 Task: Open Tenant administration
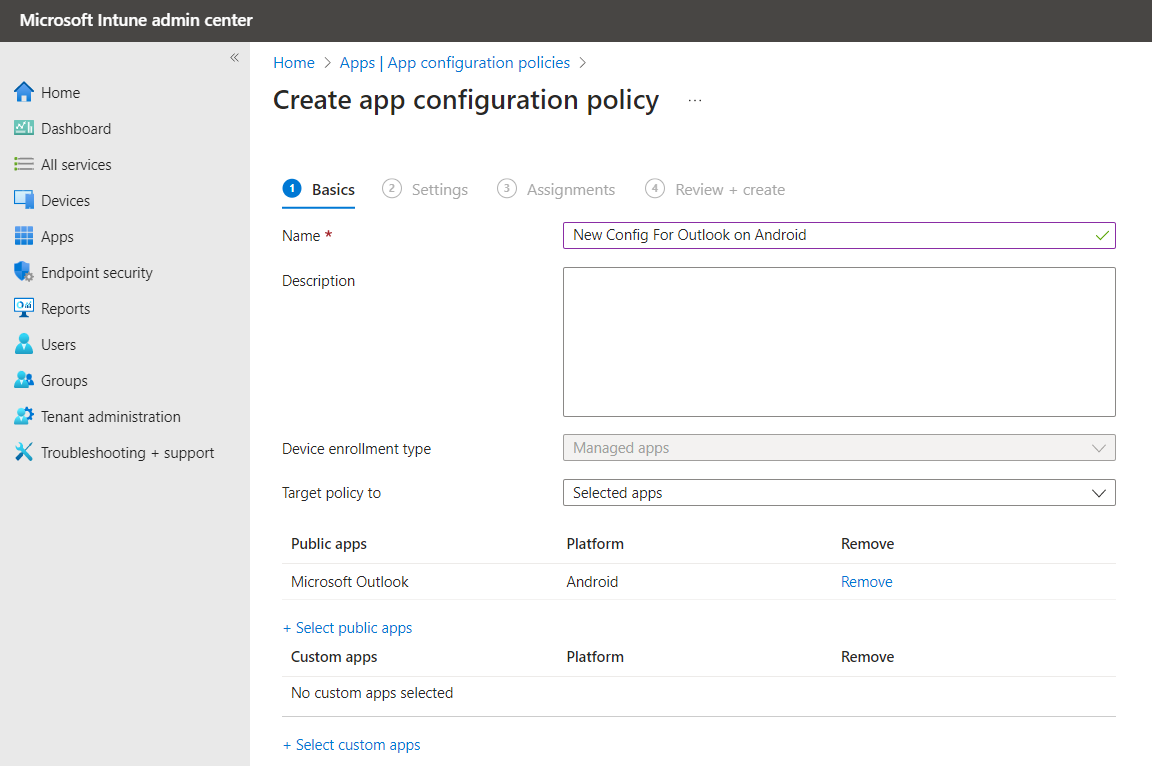(x=110, y=416)
